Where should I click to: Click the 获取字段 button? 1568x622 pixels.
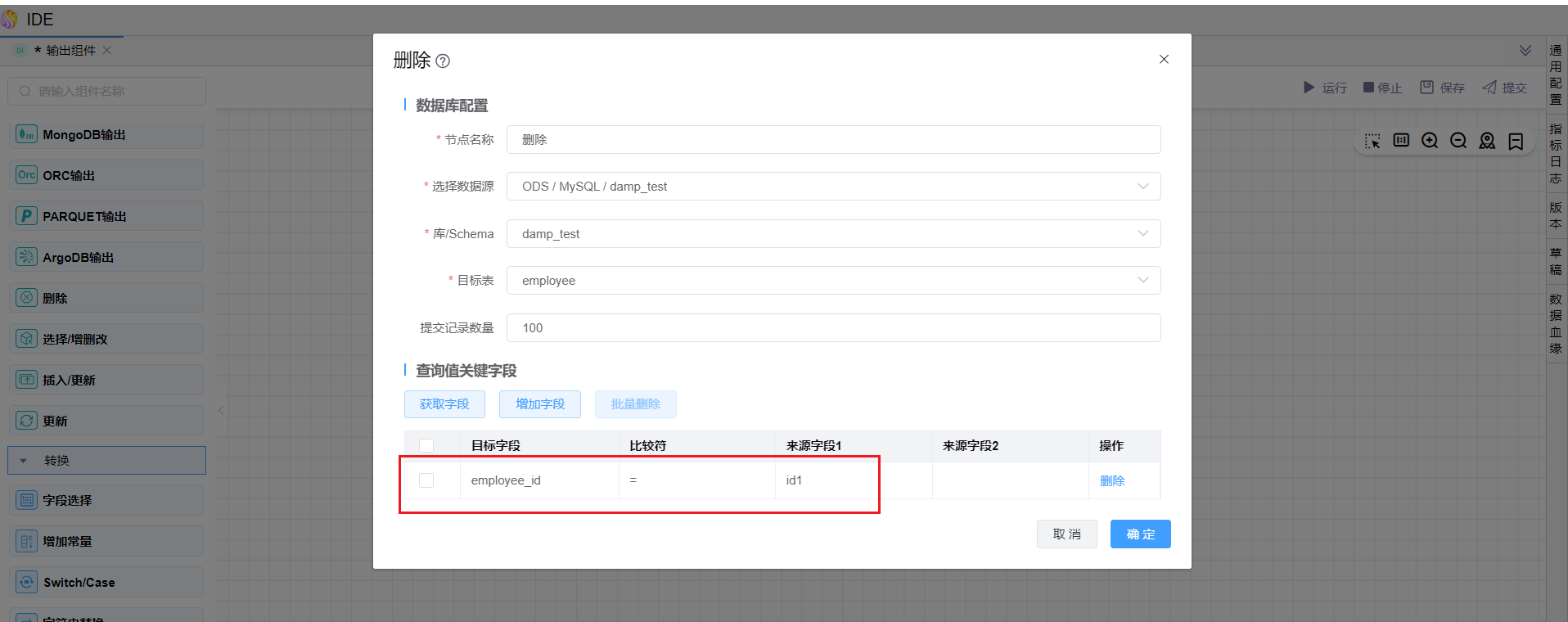(444, 404)
